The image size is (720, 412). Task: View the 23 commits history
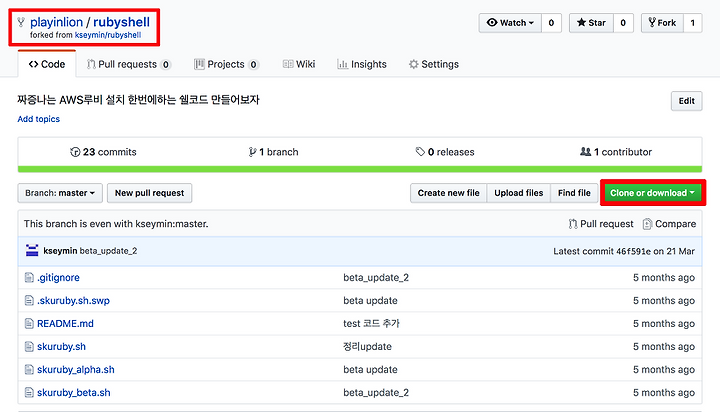[103, 152]
